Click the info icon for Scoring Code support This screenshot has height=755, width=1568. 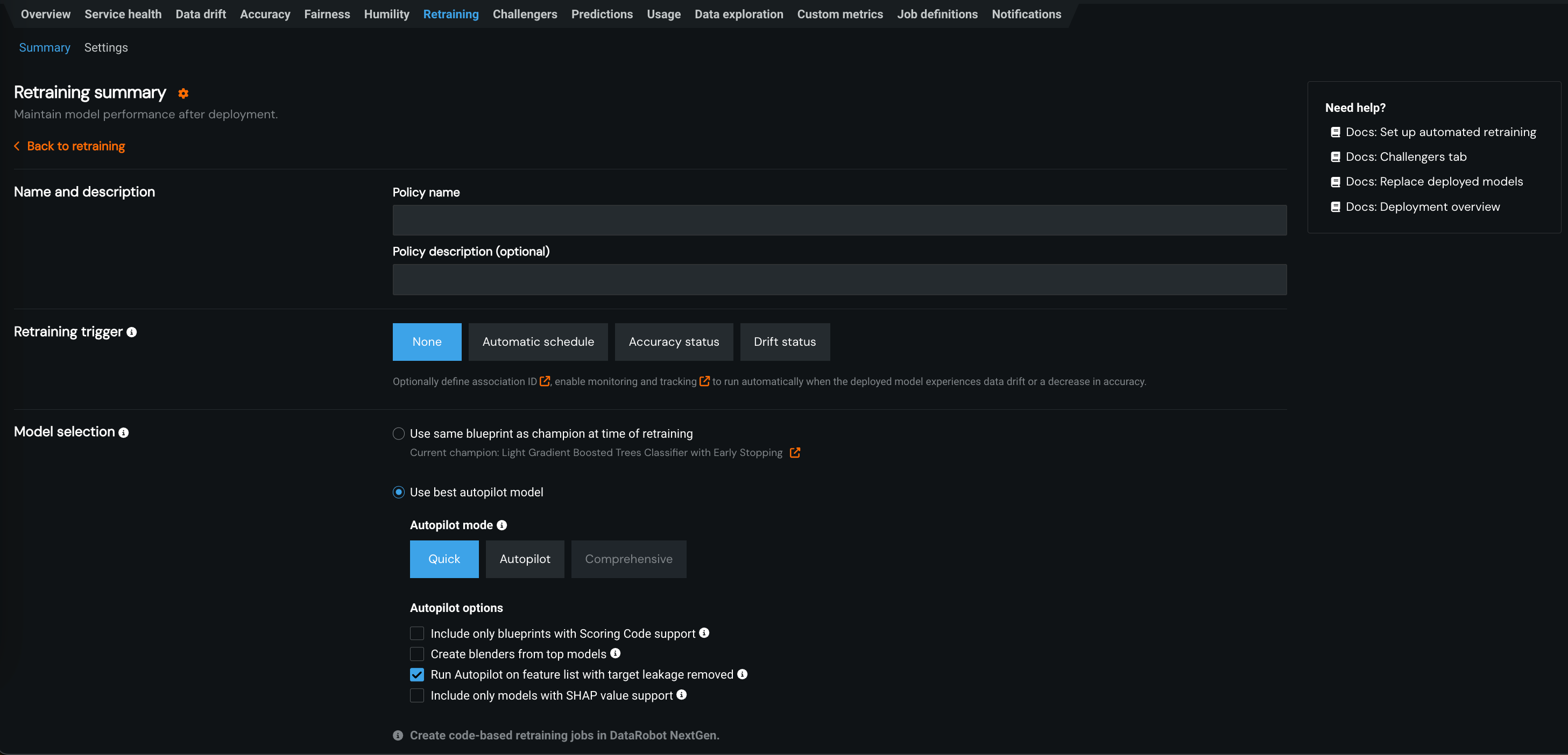704,633
